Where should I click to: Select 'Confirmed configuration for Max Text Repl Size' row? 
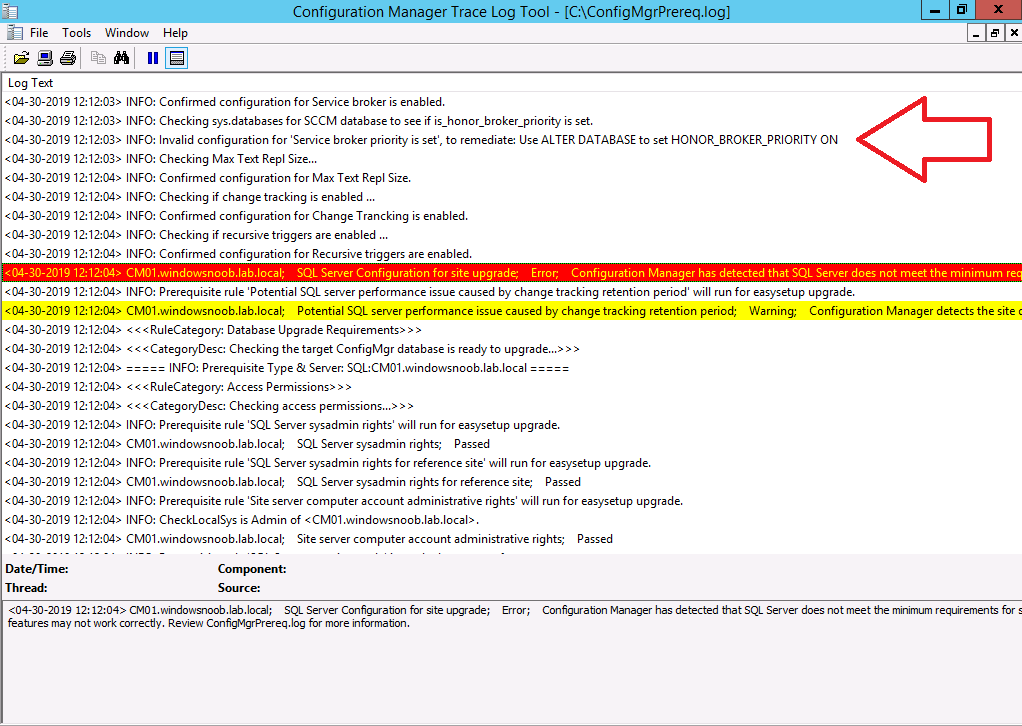512,177
